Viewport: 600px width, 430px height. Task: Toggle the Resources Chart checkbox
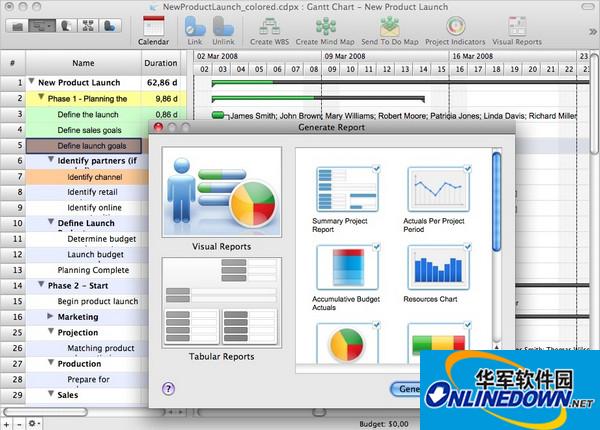tap(468, 247)
